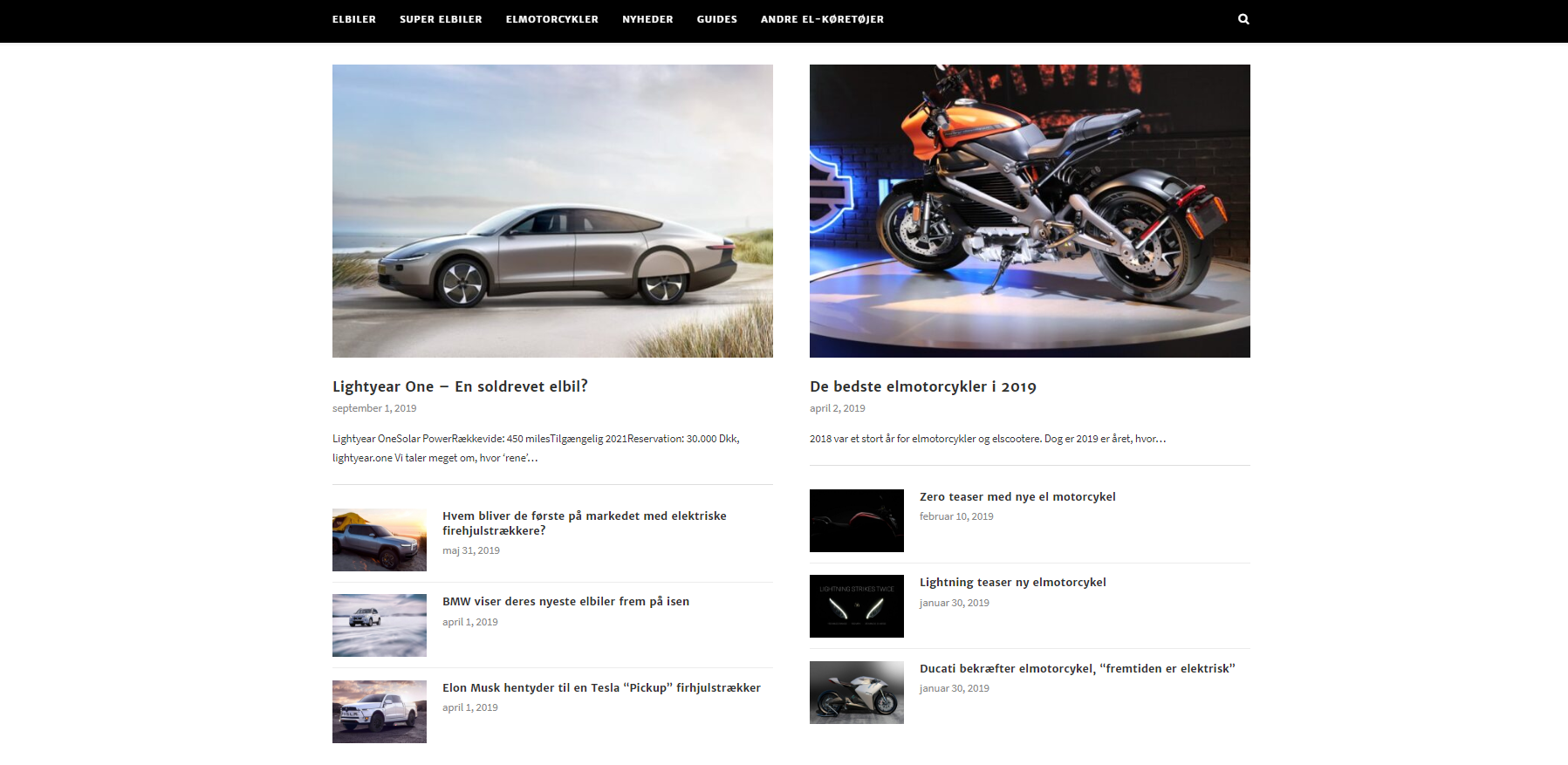
Task: Open the Elmotorcykler menu
Action: pyautogui.click(x=551, y=19)
